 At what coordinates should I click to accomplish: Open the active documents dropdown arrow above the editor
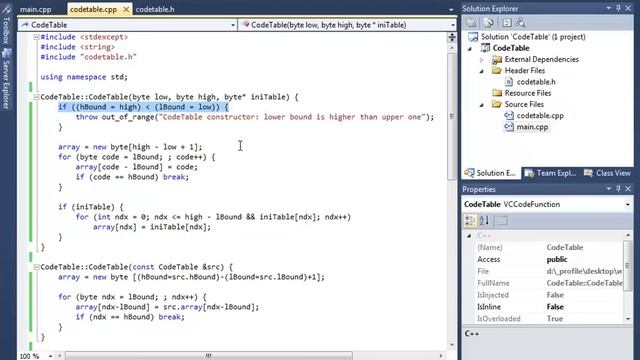[451, 9]
